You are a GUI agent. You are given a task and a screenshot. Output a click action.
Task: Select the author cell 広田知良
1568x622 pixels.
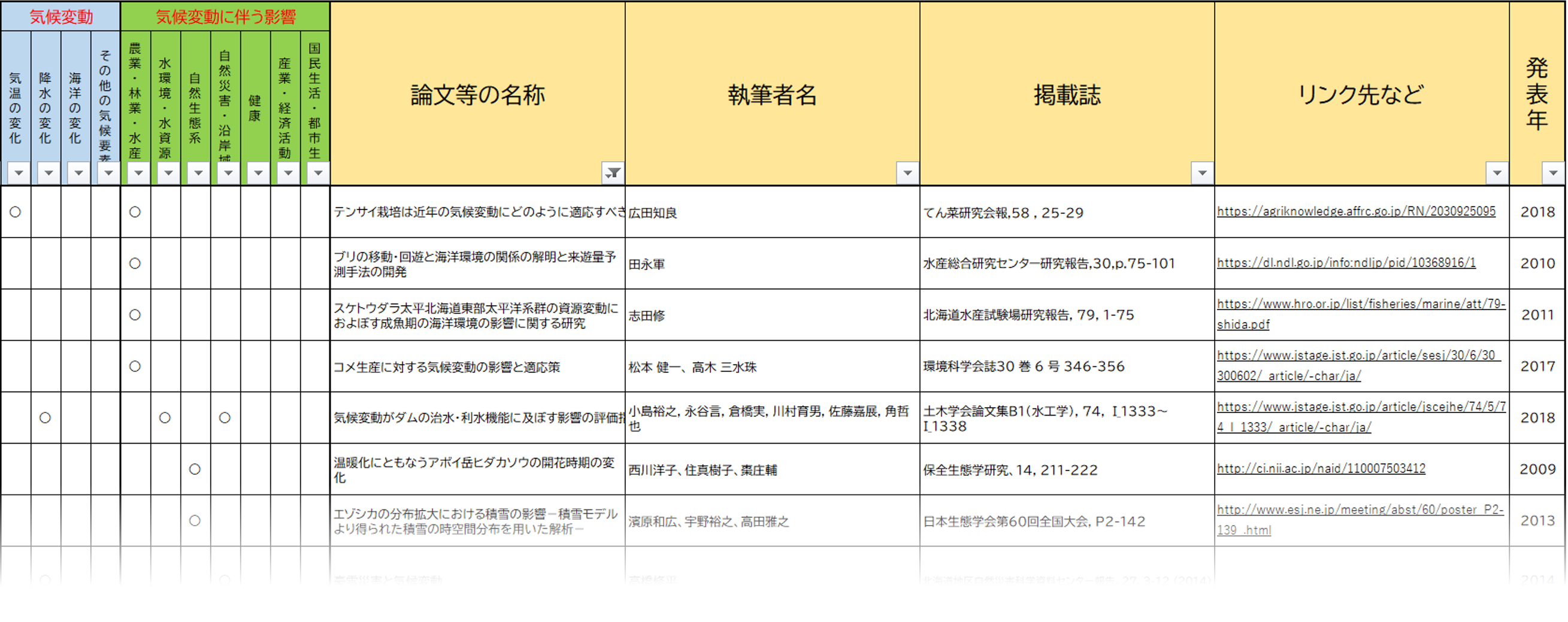[x=652, y=213]
